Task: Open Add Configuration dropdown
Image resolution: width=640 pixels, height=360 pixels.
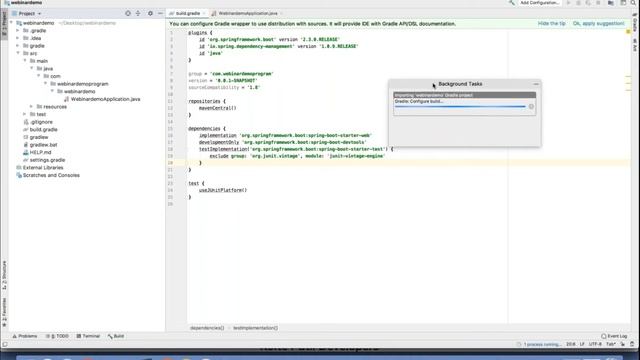Action: point(539,3)
